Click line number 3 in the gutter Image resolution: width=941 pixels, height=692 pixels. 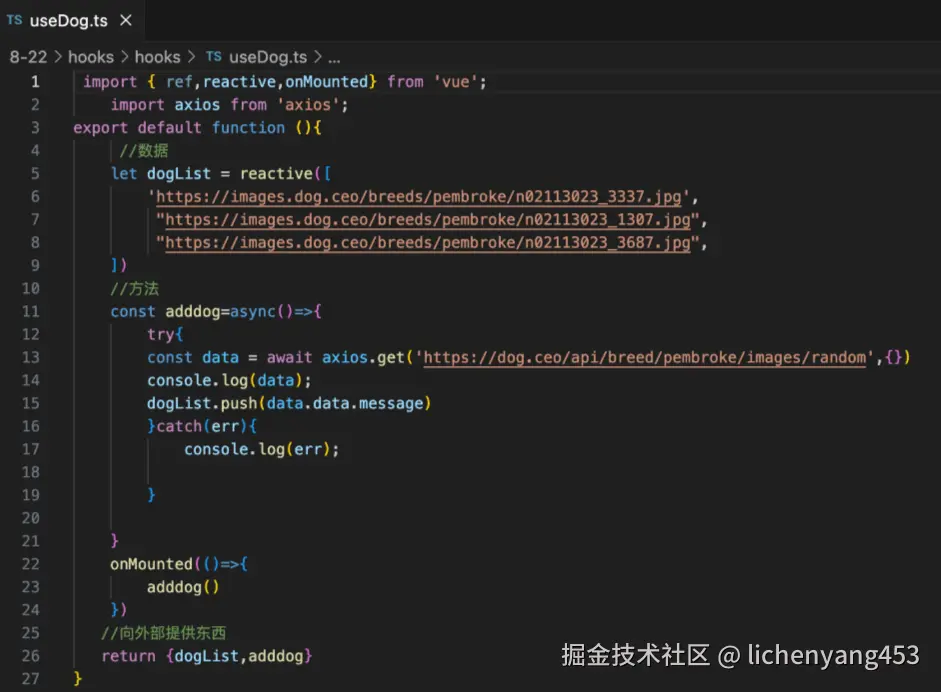point(35,128)
